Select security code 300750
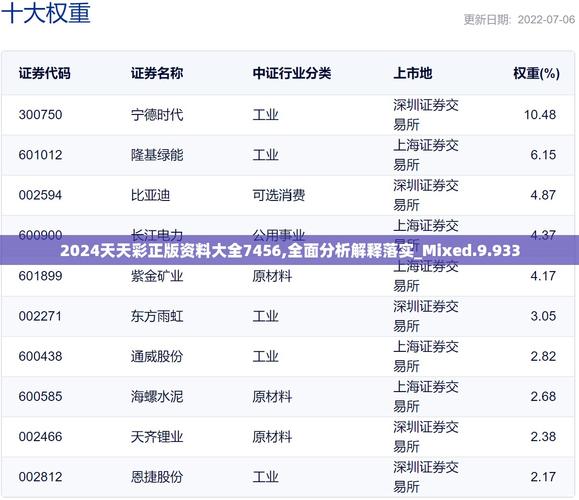The width and height of the screenshot is (579, 500). [40, 115]
